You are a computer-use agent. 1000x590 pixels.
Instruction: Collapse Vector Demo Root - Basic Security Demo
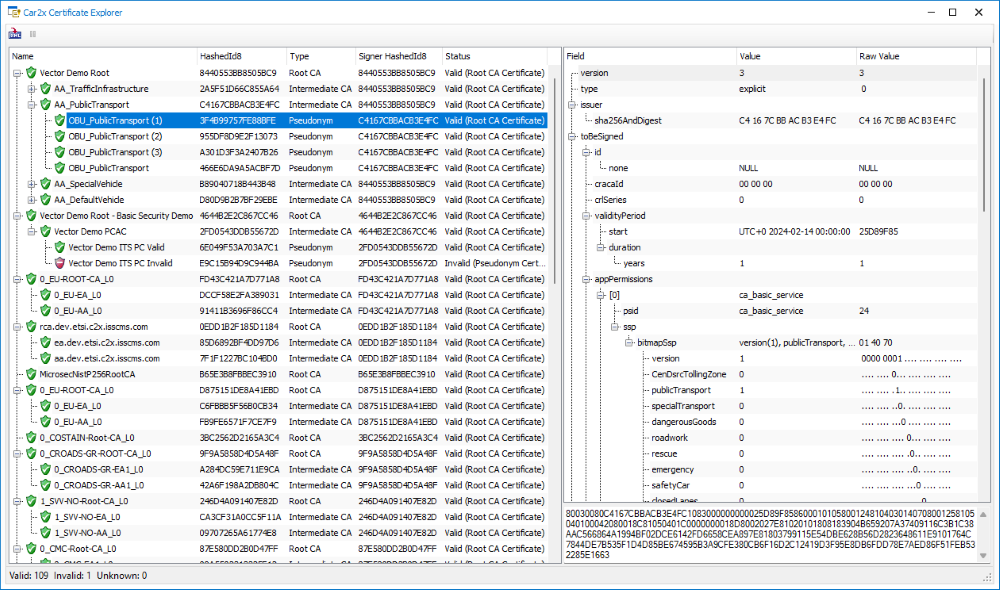(17, 216)
